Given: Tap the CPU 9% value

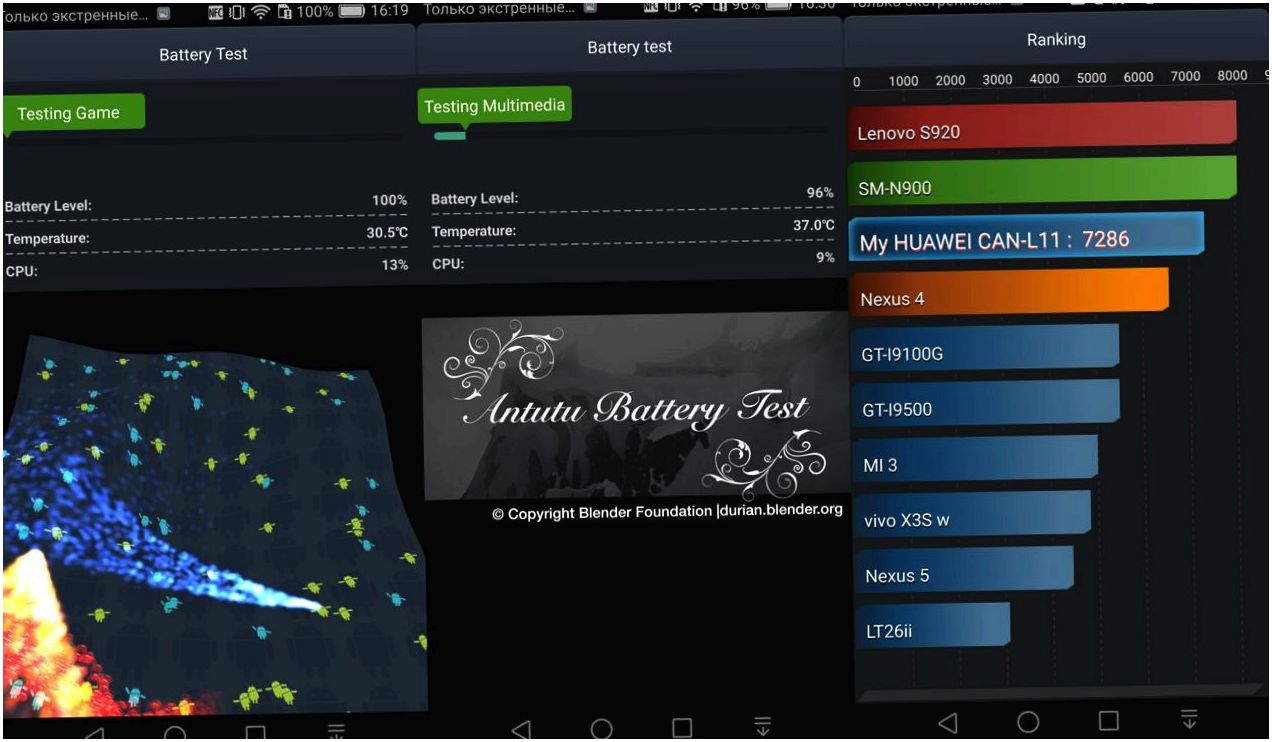Looking at the screenshot, I should click(x=824, y=257).
